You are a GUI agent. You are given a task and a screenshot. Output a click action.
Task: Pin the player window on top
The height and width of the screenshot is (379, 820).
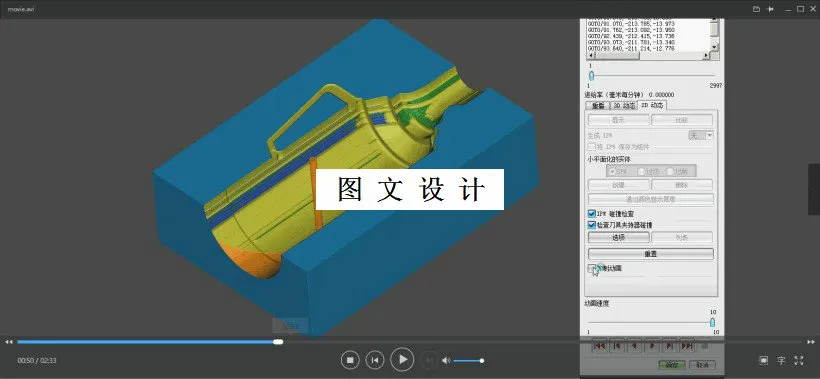(770, 9)
